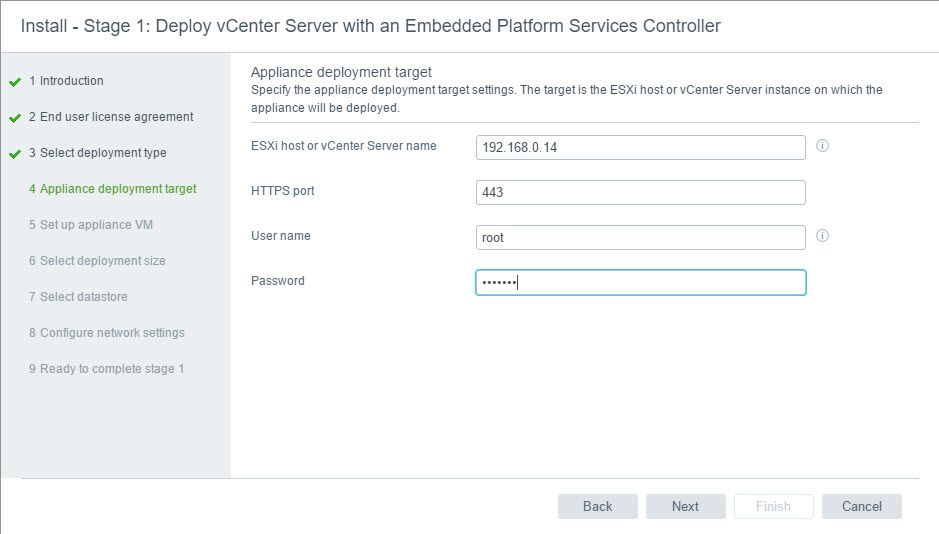Click checkmark beside Select deployment type

point(15,154)
